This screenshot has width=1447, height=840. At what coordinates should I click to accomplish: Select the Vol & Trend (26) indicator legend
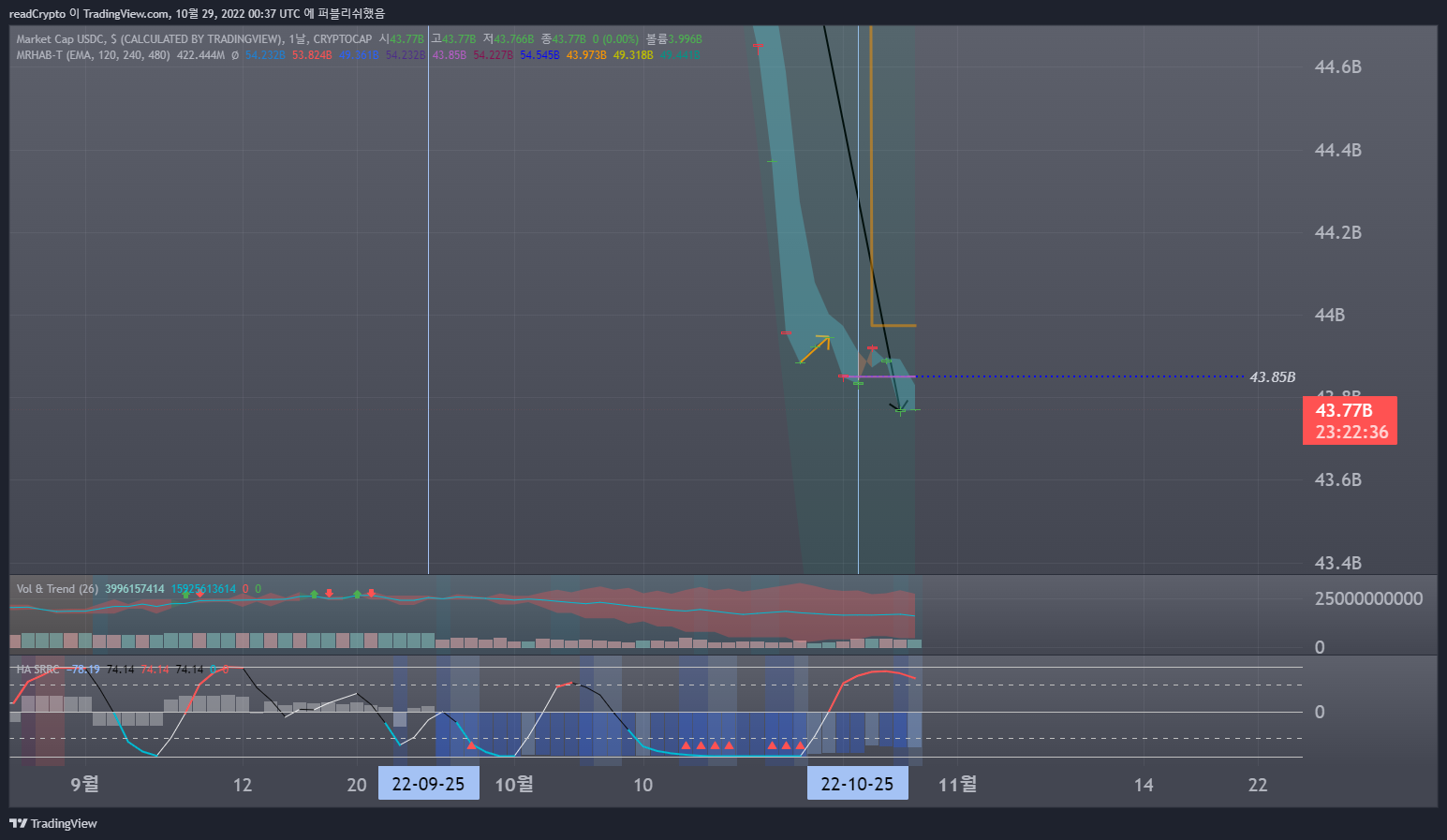coord(57,589)
